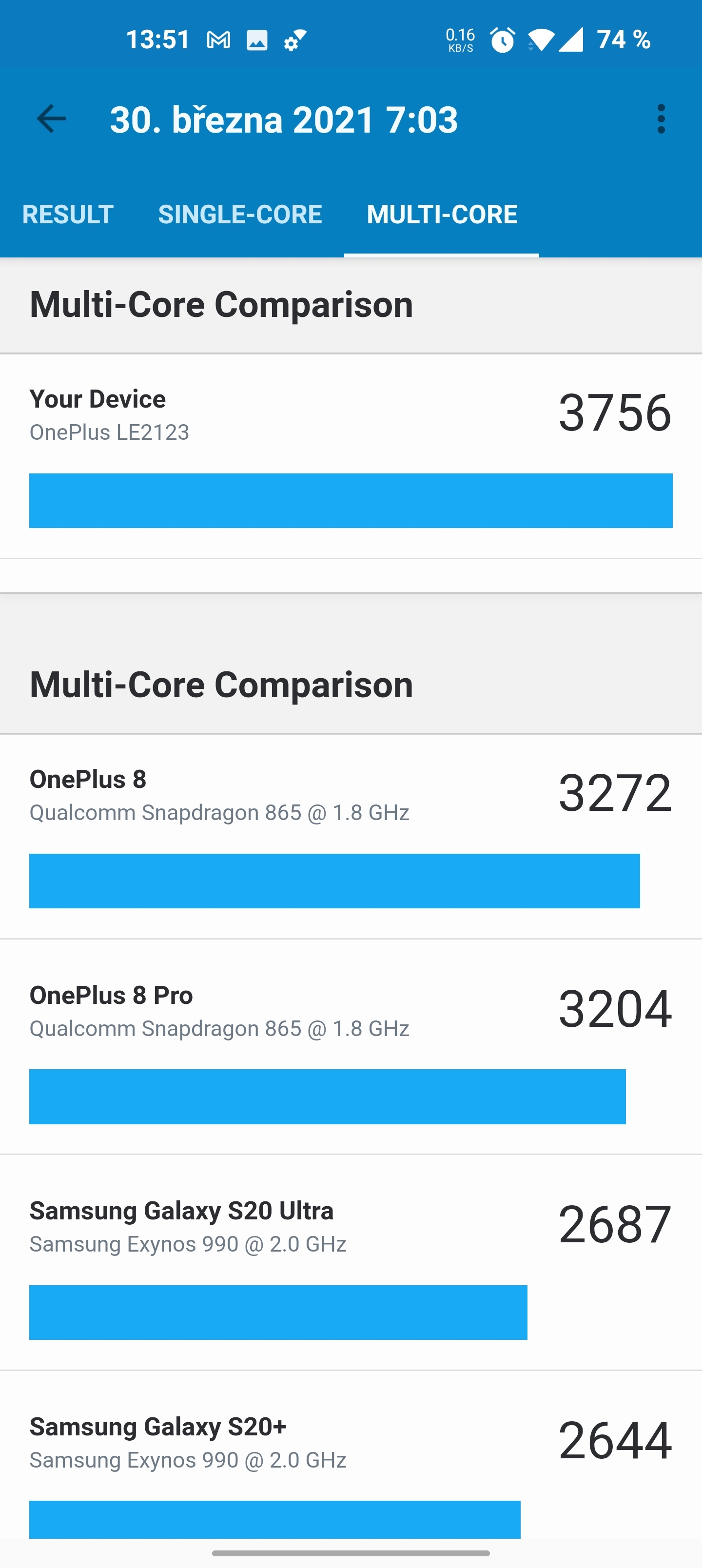Tap the bottom navigation gesture bar

(351, 1553)
